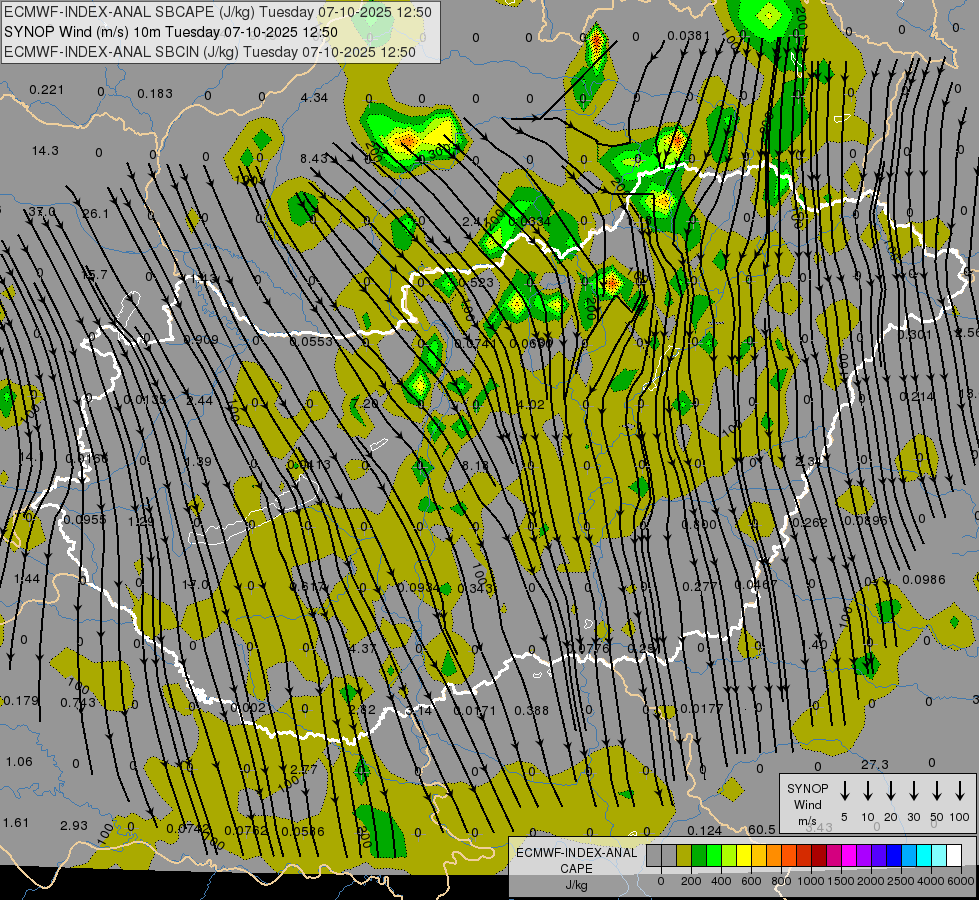
Task: Click the map value '26.1'
Action: coord(96,214)
